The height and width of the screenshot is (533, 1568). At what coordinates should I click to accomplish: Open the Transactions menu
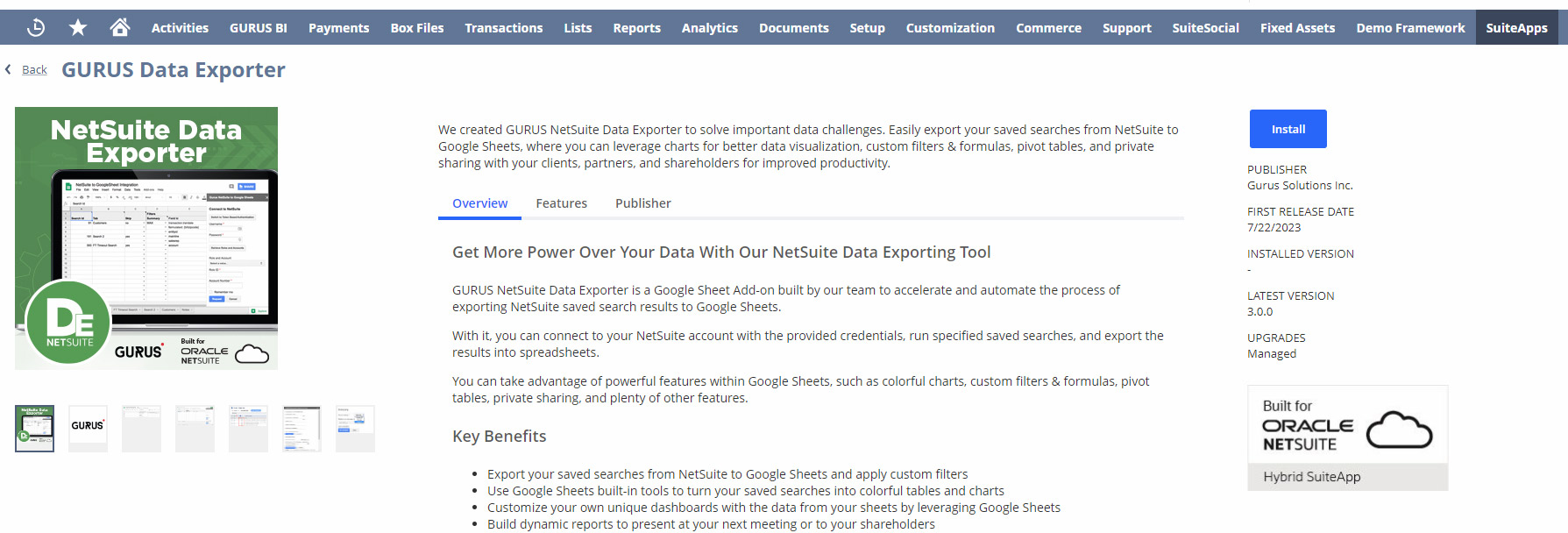tap(504, 27)
